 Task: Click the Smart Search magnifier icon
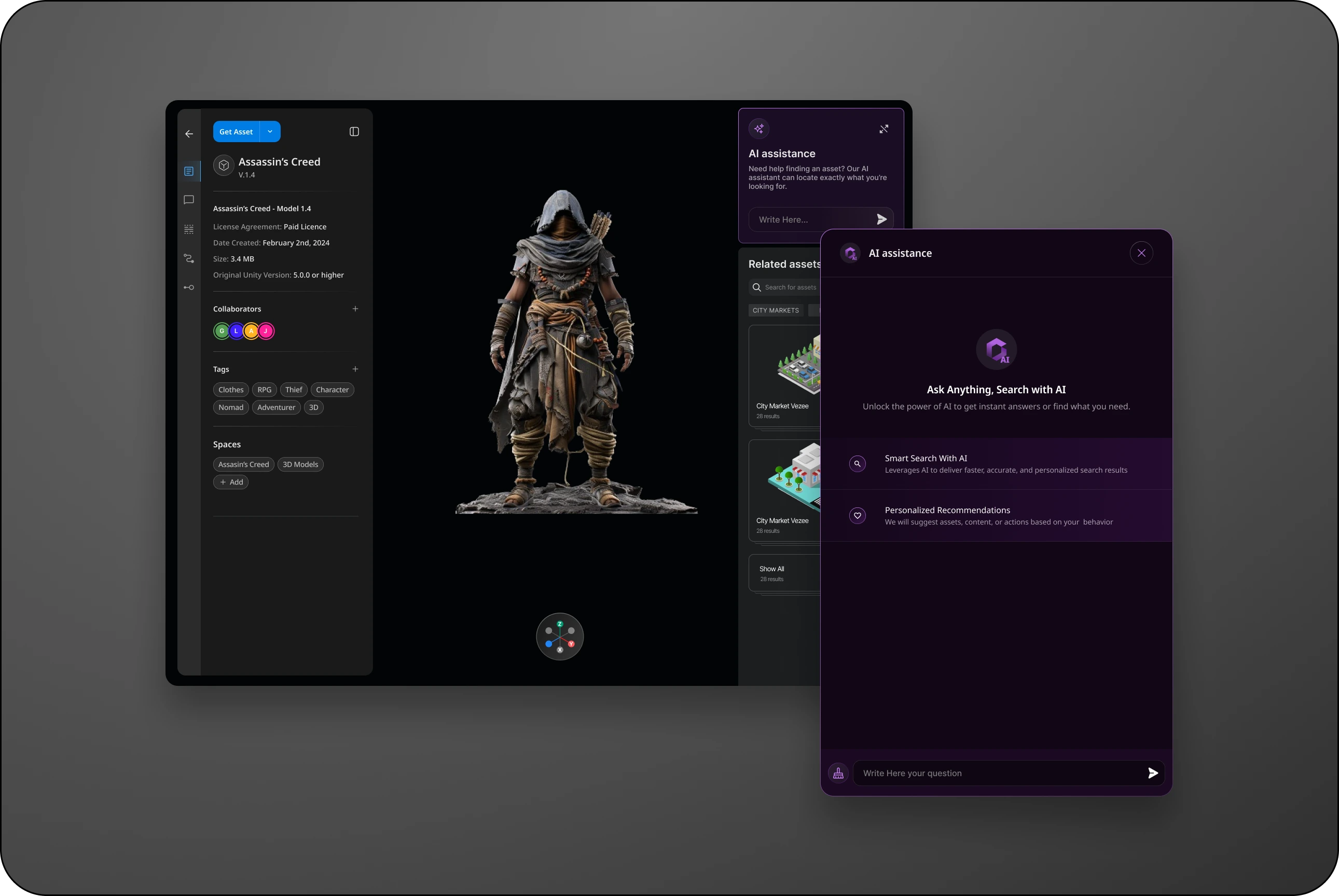coord(858,464)
